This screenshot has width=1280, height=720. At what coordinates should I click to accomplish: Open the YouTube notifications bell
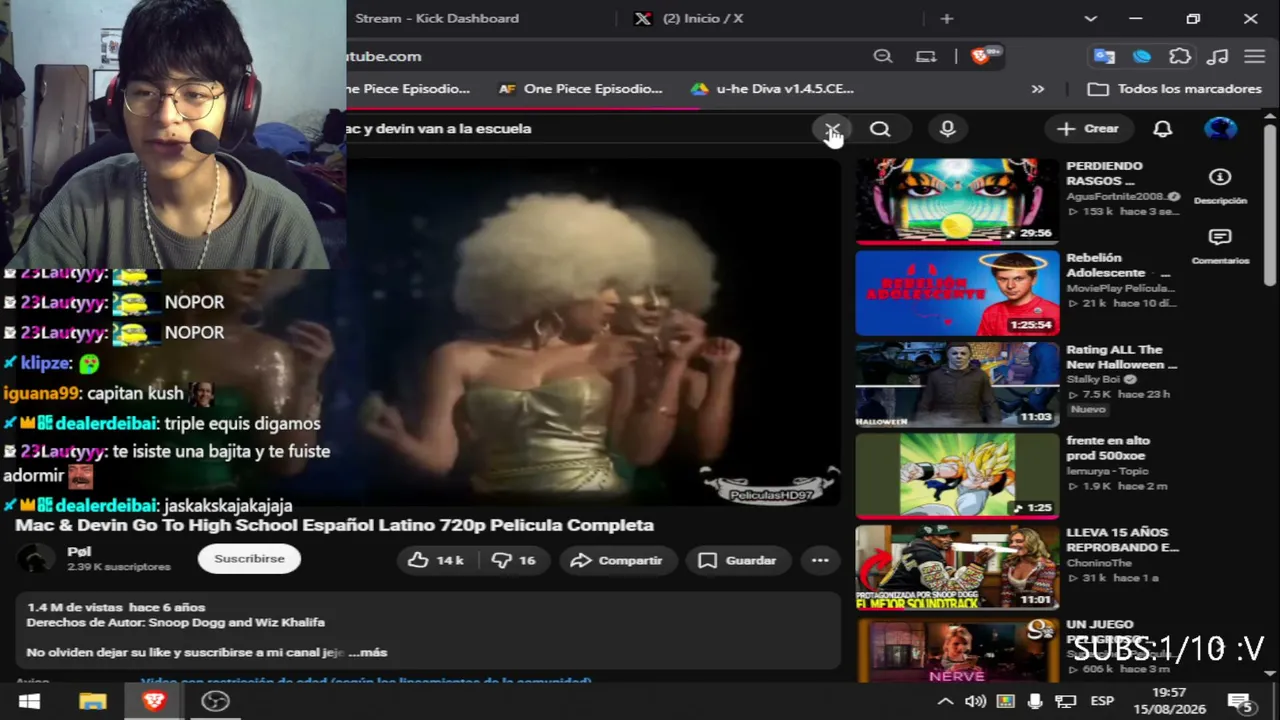(1162, 129)
